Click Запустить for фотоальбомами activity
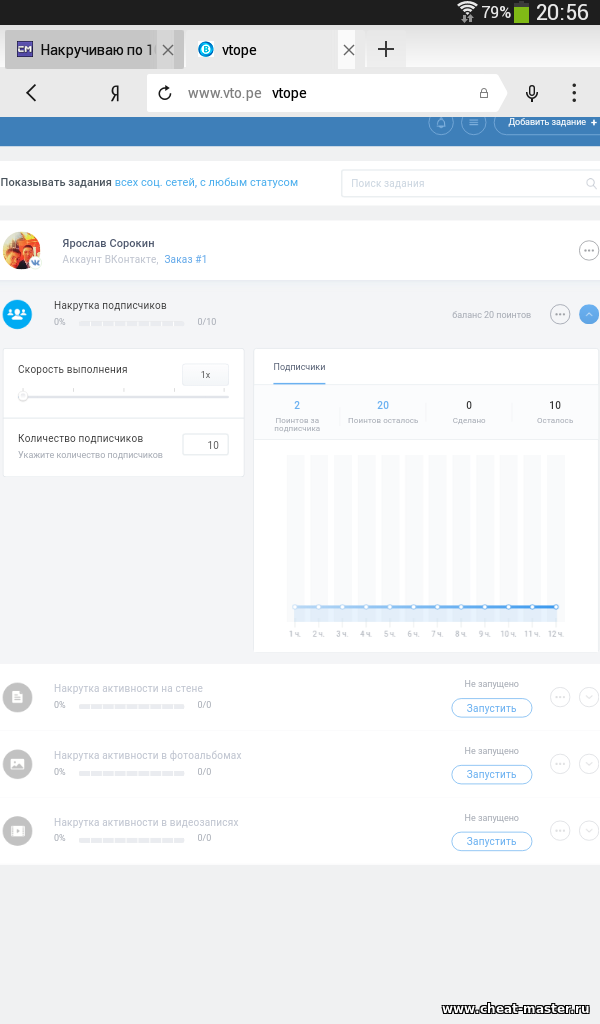This screenshot has width=600, height=1024. (491, 774)
